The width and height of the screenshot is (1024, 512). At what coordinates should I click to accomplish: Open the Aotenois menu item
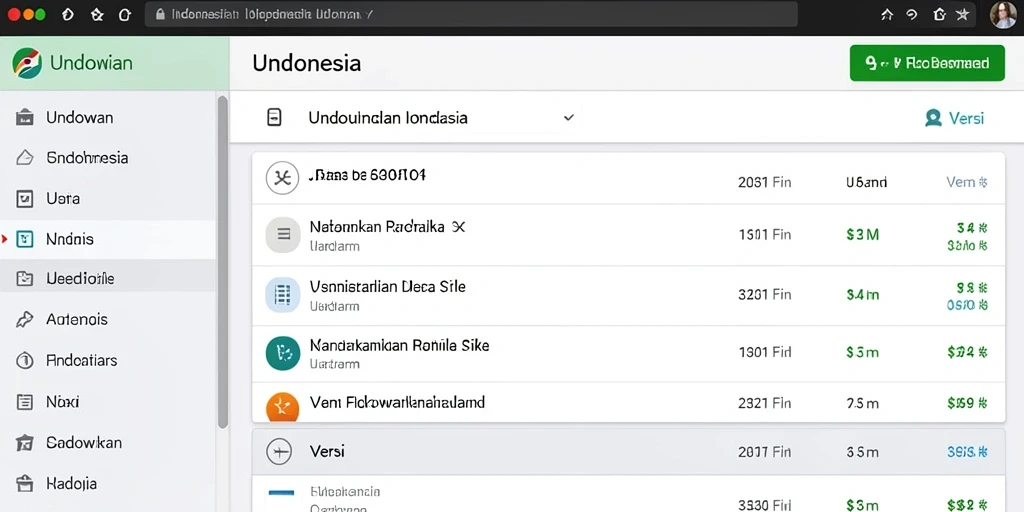point(77,319)
